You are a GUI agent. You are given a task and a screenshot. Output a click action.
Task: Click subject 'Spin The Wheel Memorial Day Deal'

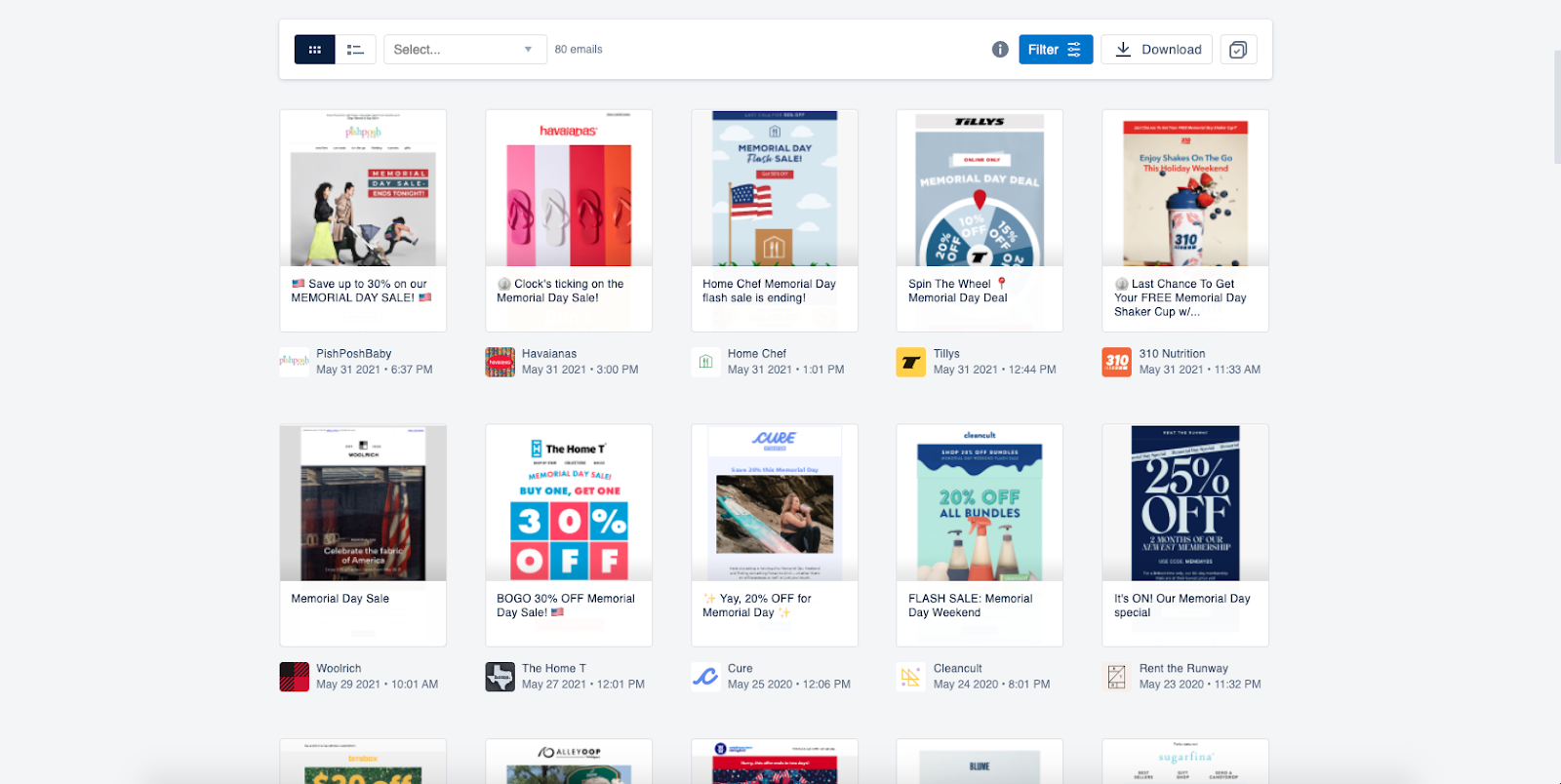tap(958, 291)
